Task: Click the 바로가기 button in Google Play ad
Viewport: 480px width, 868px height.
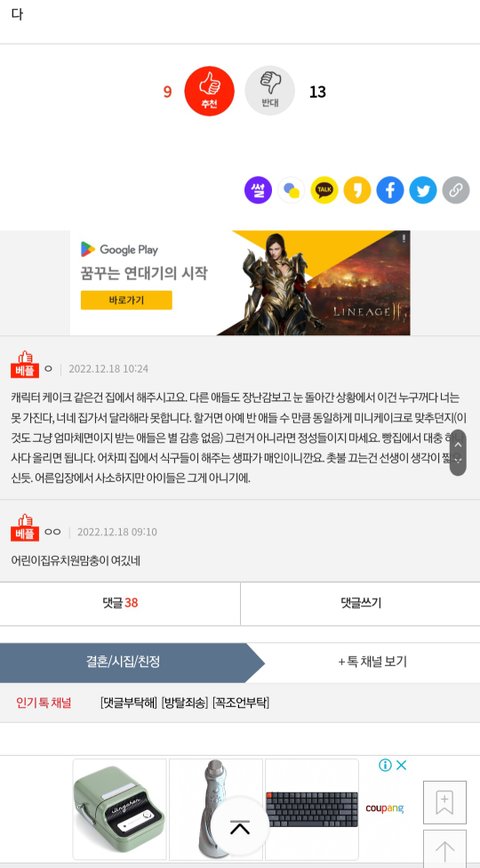Action: (x=126, y=300)
